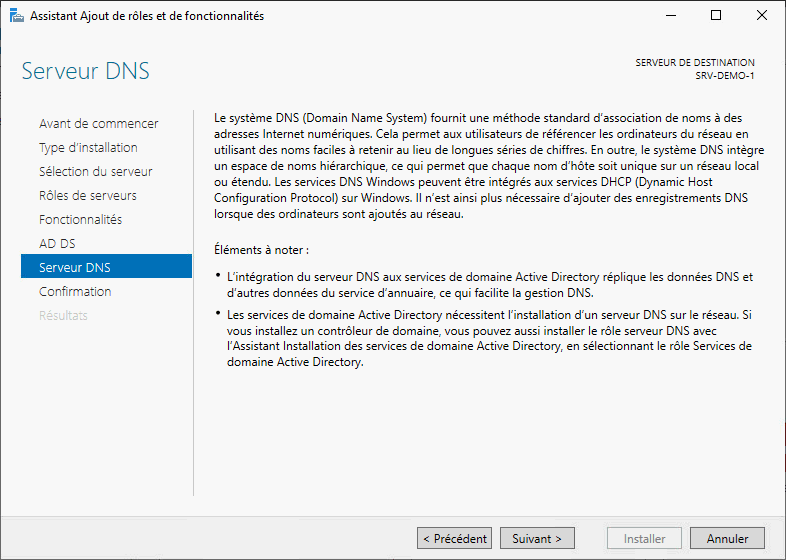The height and width of the screenshot is (560, 786).
Task: Click the wizard app icon in title bar
Action: click(x=16, y=16)
